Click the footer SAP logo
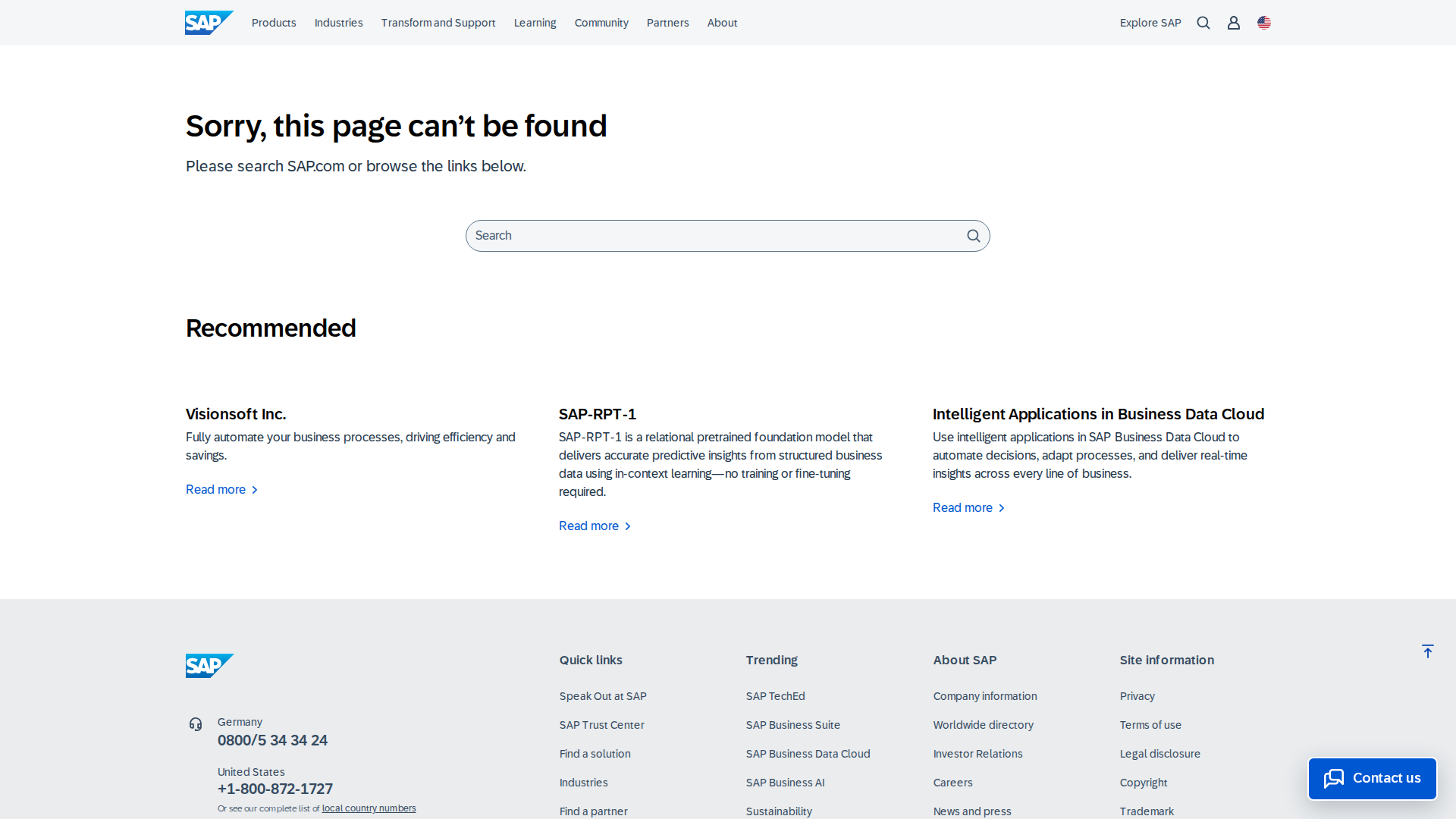This screenshot has height=819, width=1456. pos(209,665)
